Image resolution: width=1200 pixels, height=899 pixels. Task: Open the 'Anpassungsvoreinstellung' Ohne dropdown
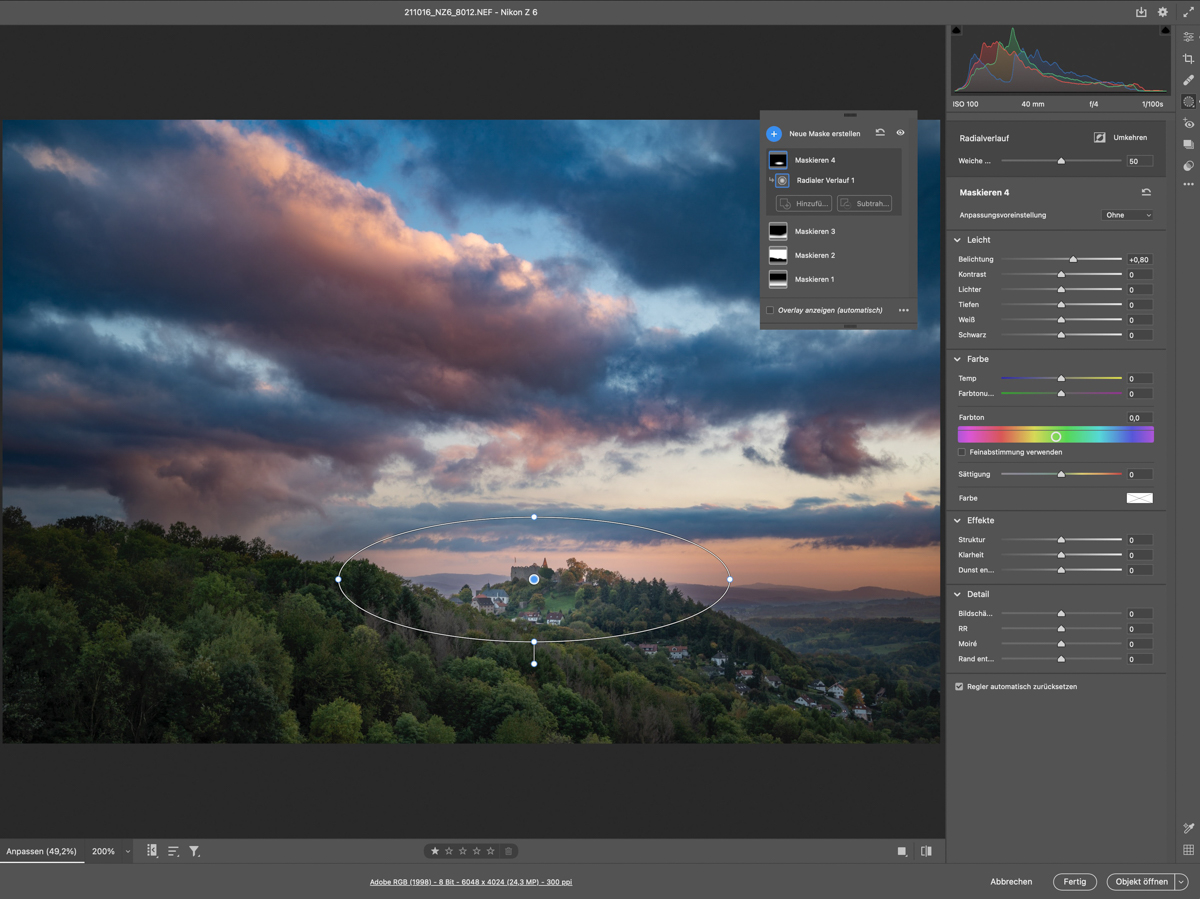[x=1127, y=215]
